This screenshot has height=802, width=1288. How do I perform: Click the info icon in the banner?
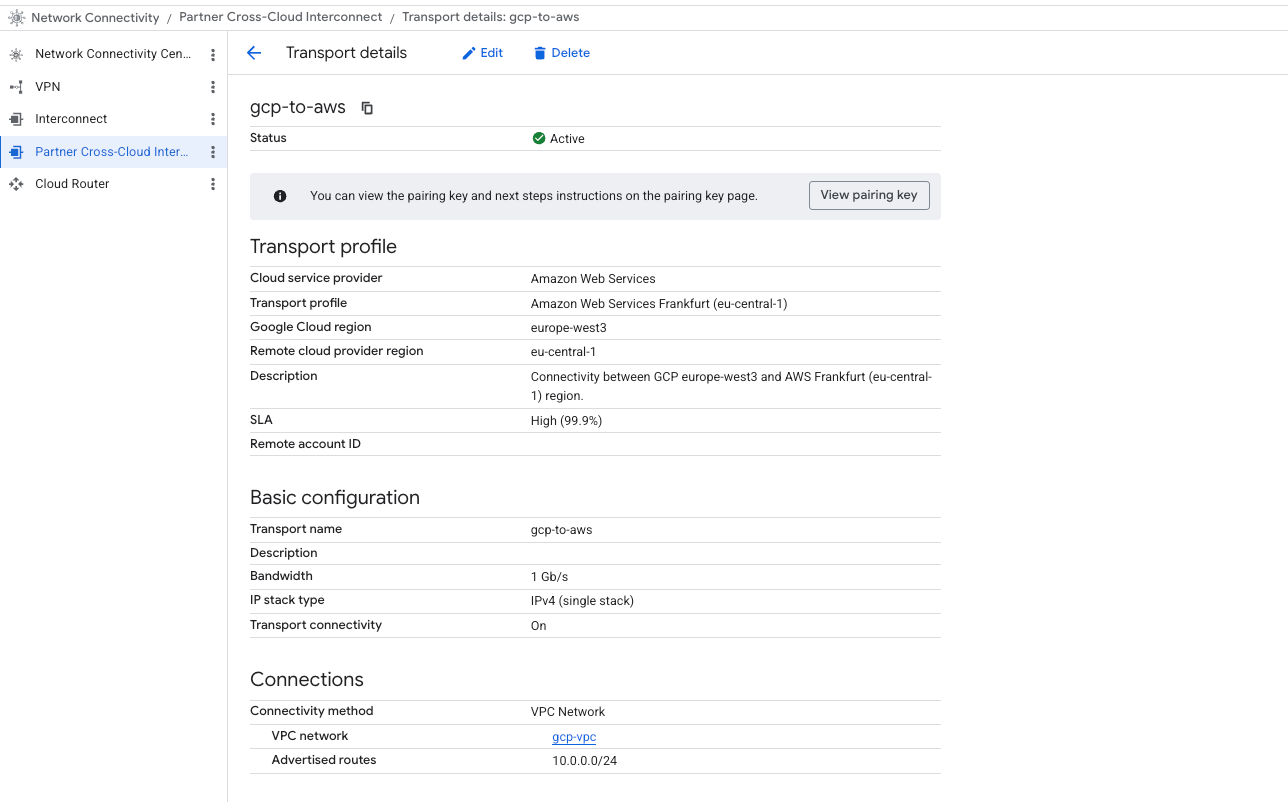tap(280, 196)
